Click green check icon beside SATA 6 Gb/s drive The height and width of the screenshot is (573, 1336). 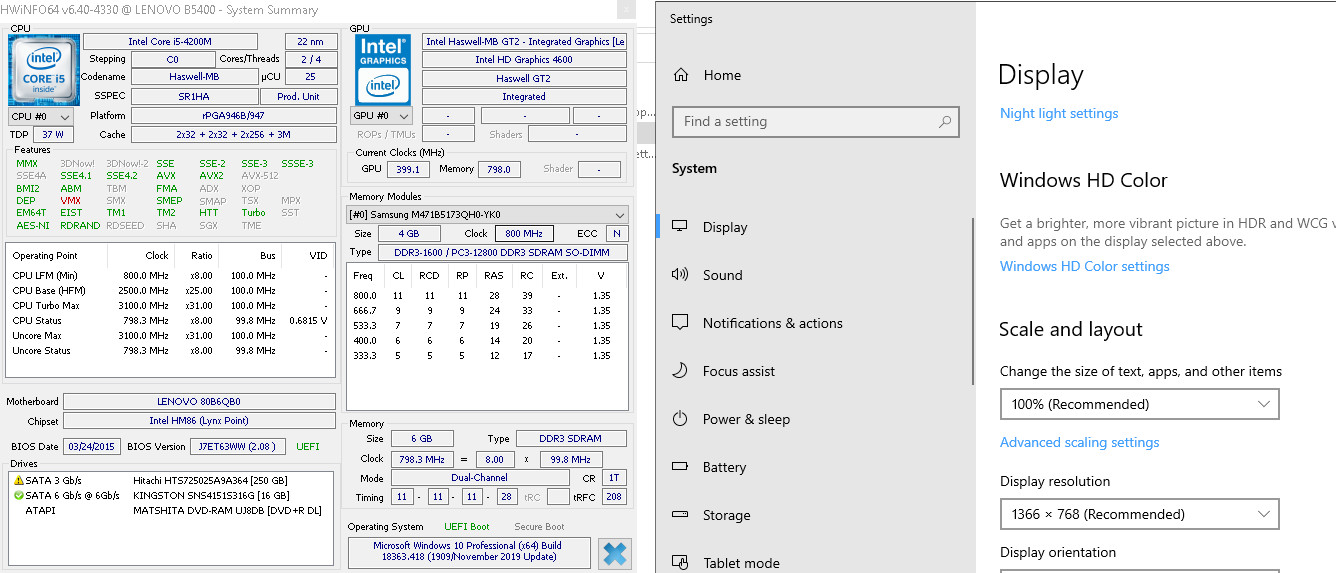coord(18,495)
